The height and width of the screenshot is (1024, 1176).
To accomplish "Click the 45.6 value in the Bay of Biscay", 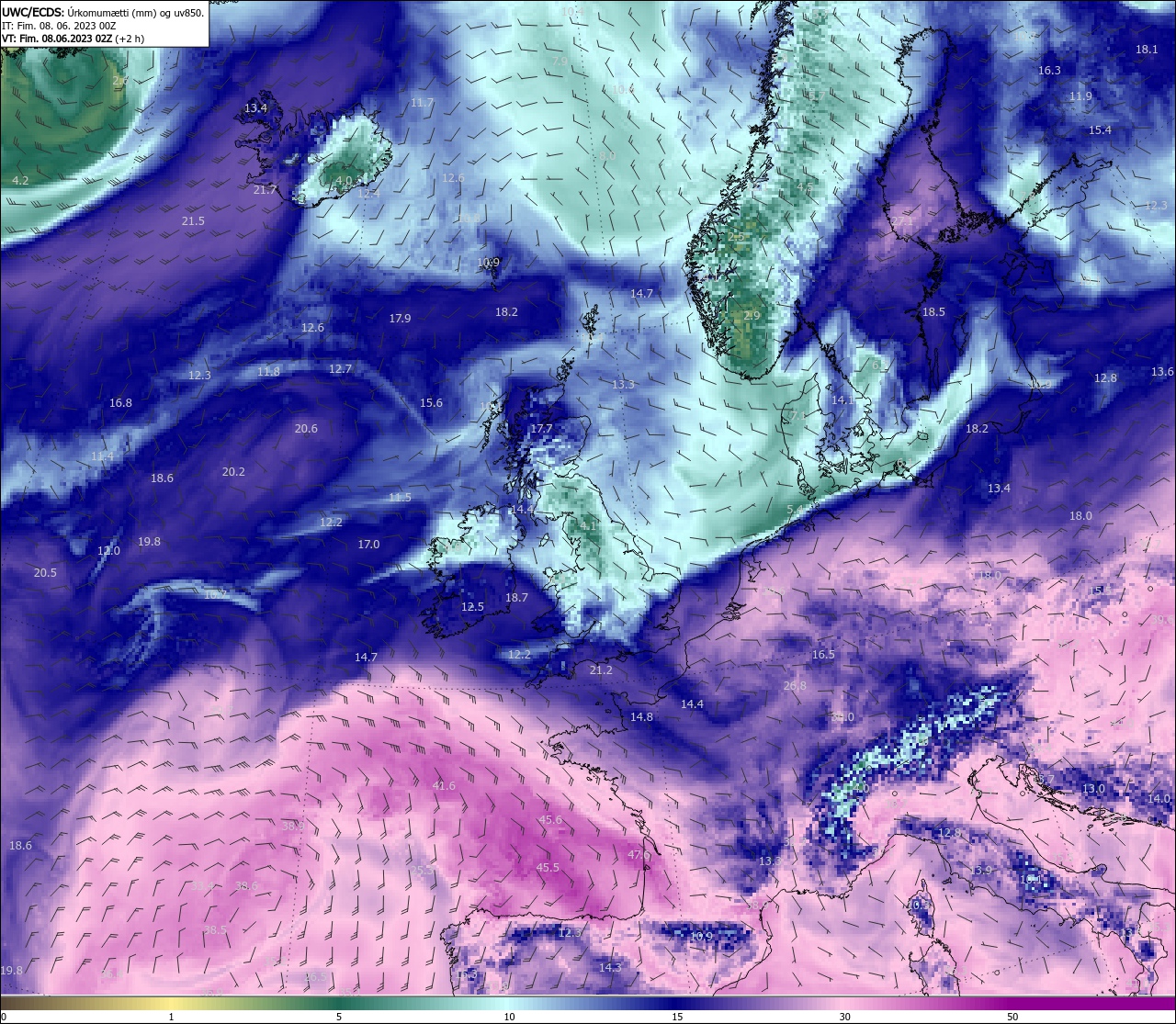I will (x=550, y=820).
